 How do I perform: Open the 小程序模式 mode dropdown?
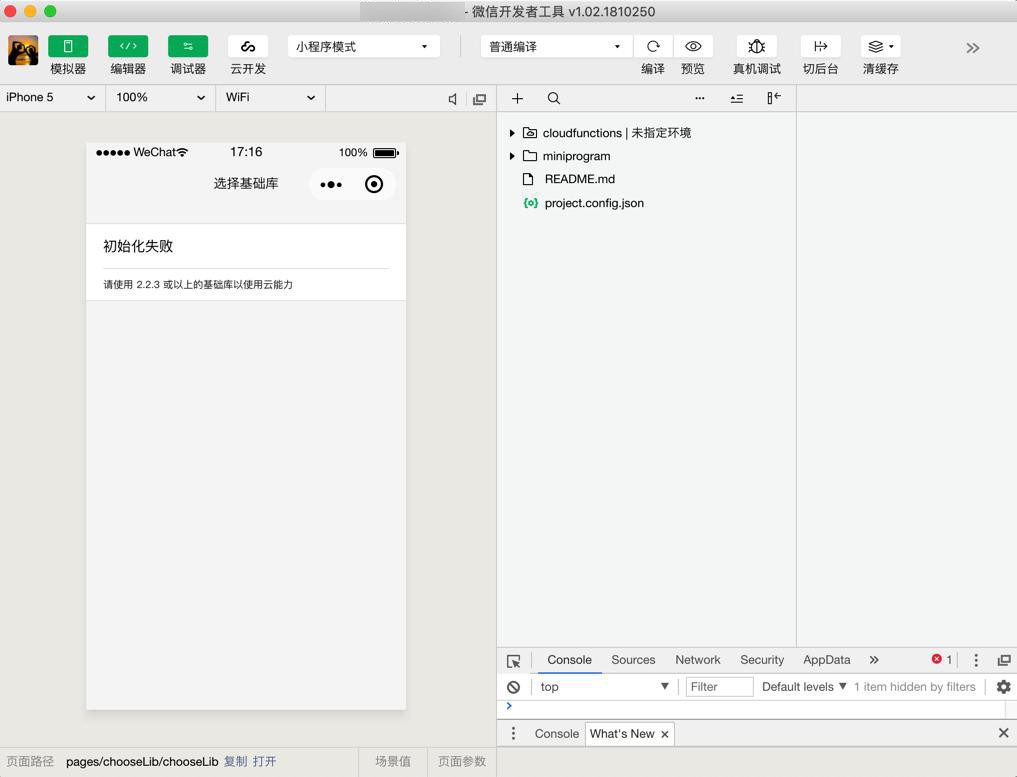[x=363, y=47]
